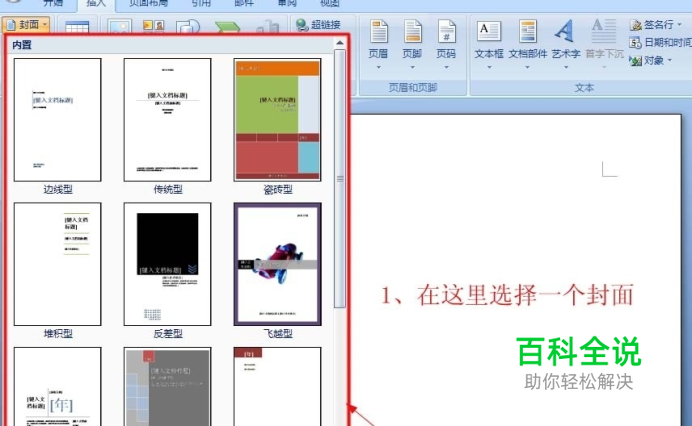692x426 pixels.
Task: Click the cover gallery scrollbar thumb
Action: [339, 178]
